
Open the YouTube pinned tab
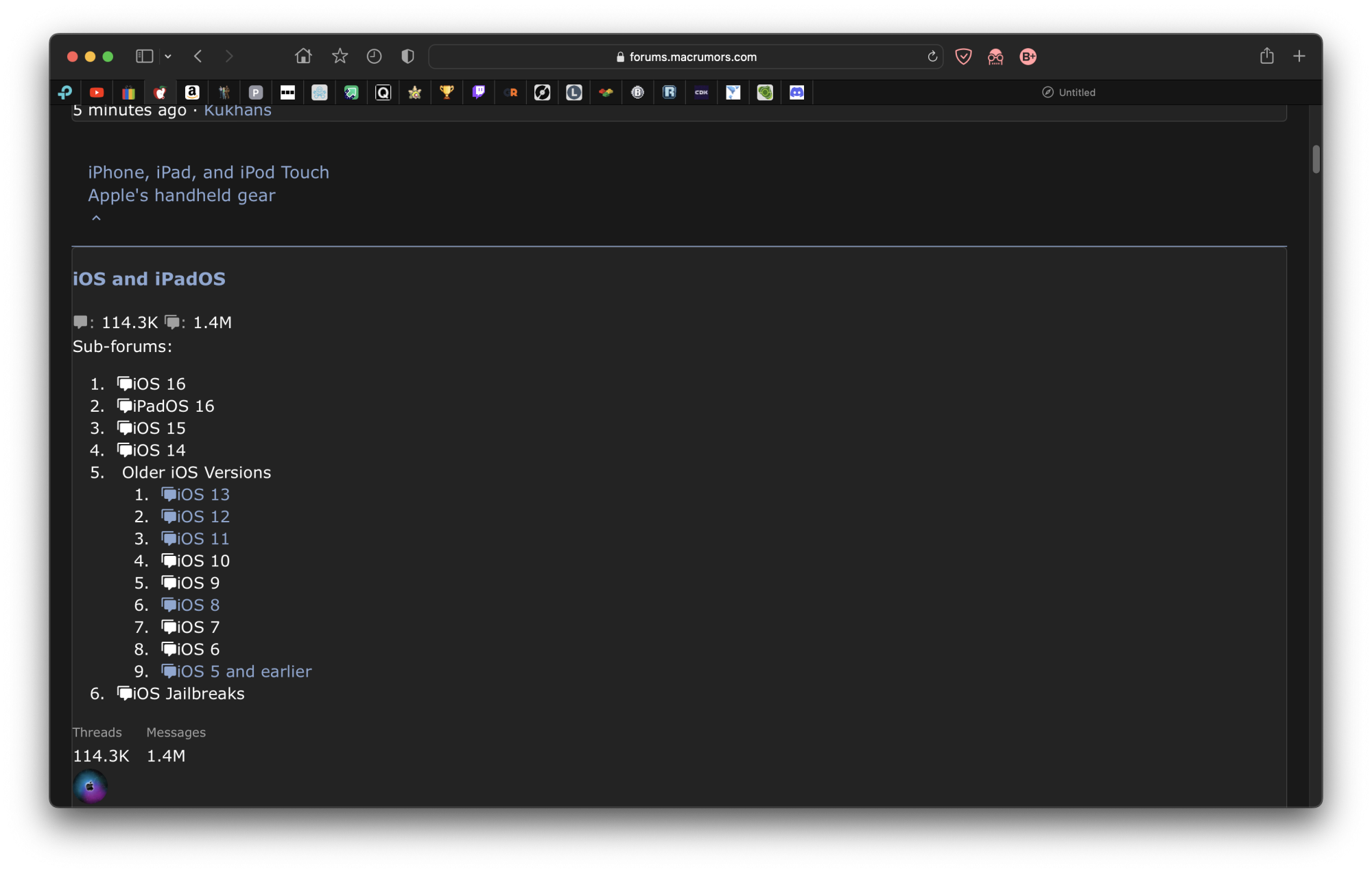[97, 93]
